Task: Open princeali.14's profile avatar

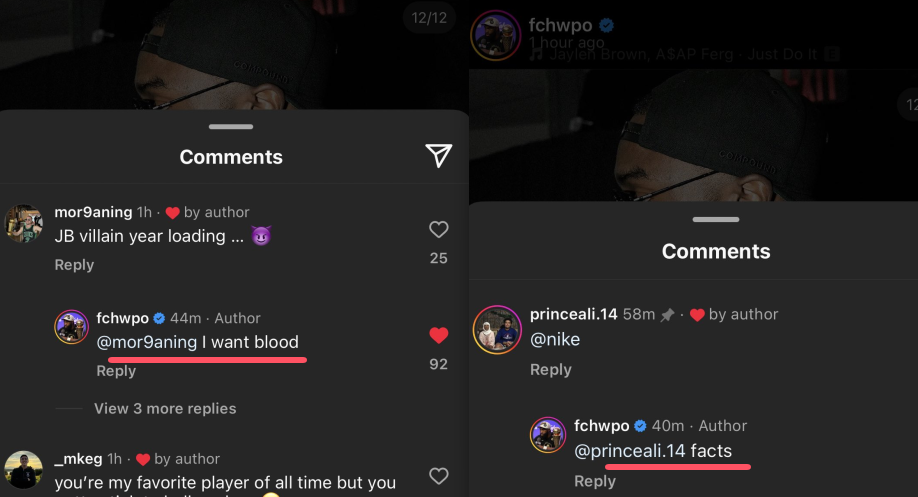Action: (x=496, y=330)
